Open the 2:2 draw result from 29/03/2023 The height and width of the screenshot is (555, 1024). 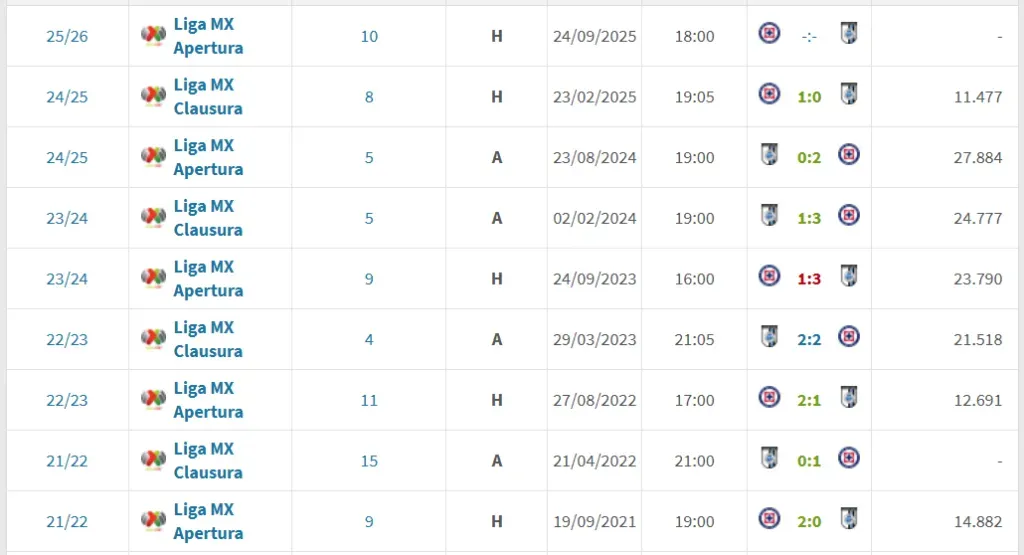809,340
